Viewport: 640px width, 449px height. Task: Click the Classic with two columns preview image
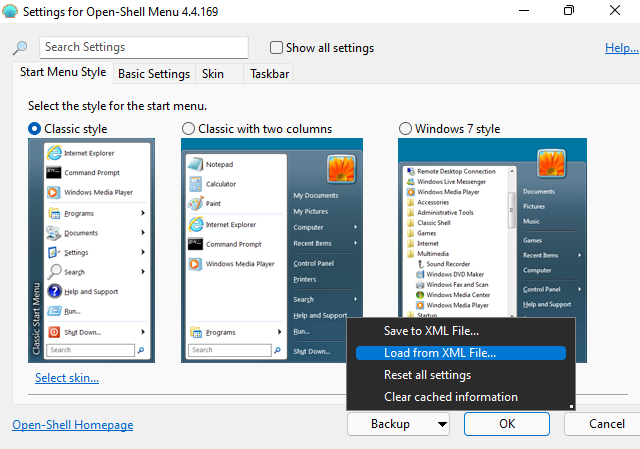272,250
